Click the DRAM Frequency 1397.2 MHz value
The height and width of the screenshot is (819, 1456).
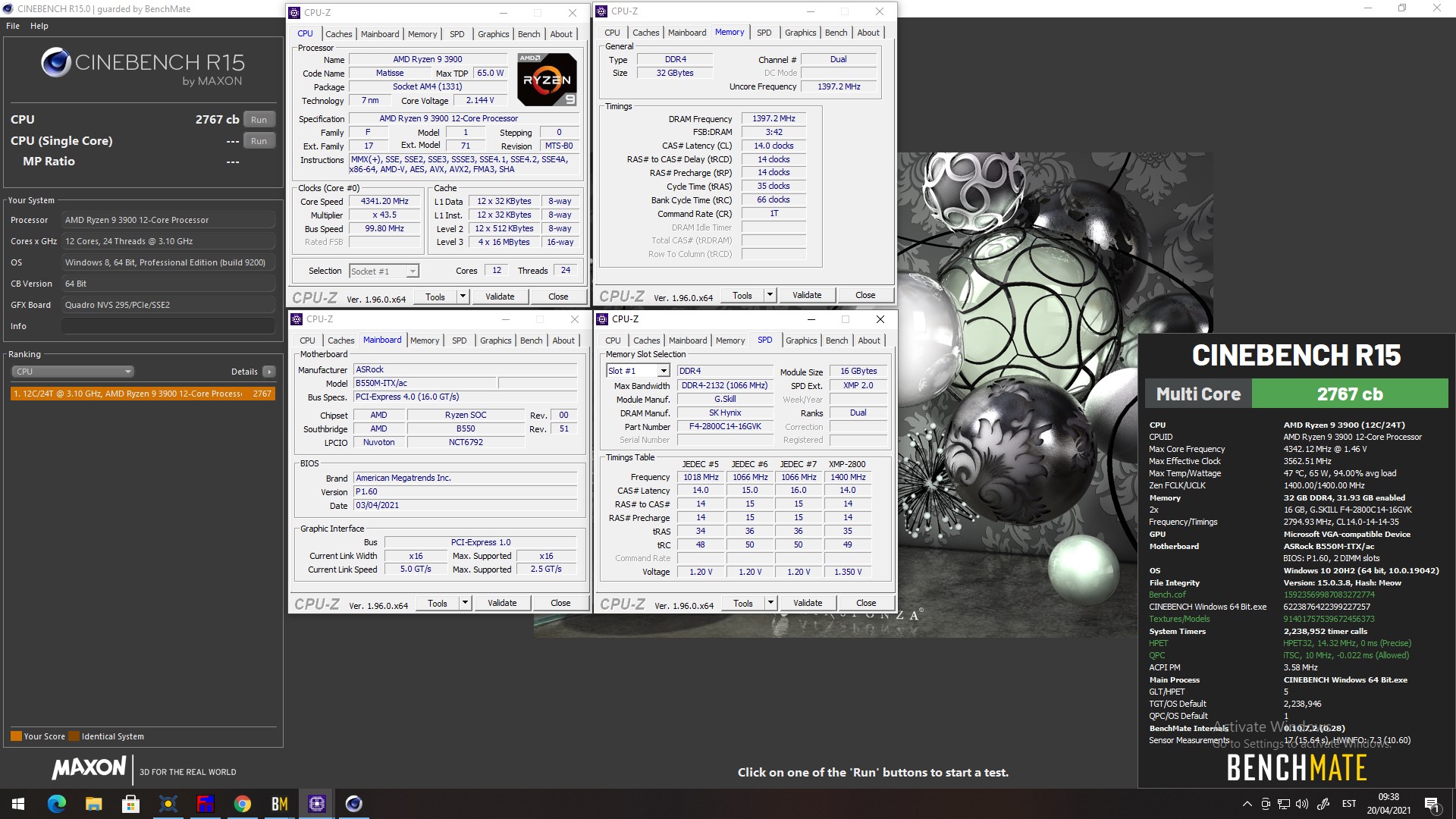(773, 119)
